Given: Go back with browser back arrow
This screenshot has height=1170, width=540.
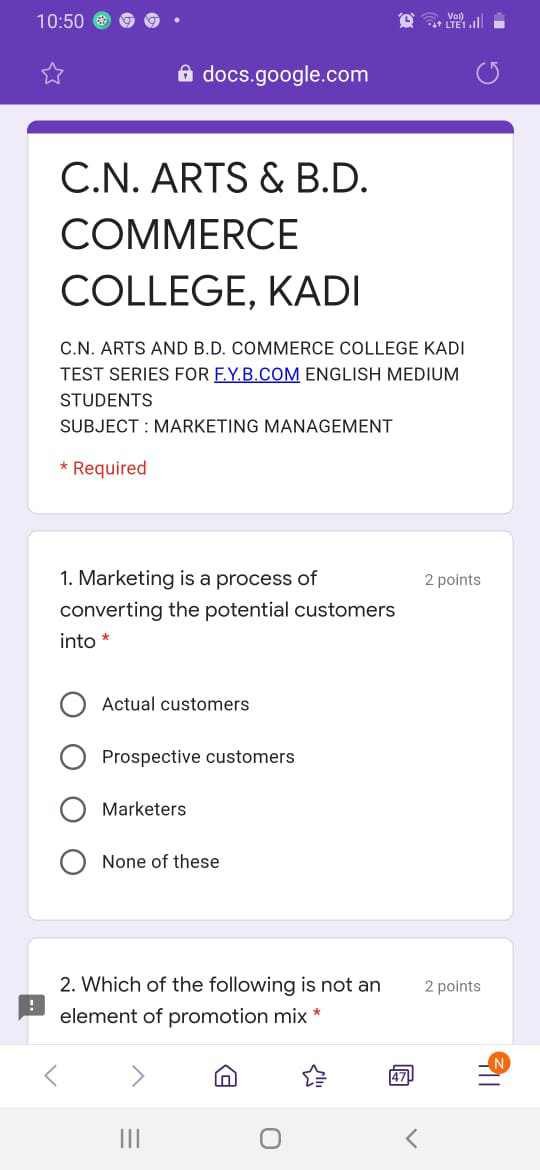Looking at the screenshot, I should pos(51,1075).
